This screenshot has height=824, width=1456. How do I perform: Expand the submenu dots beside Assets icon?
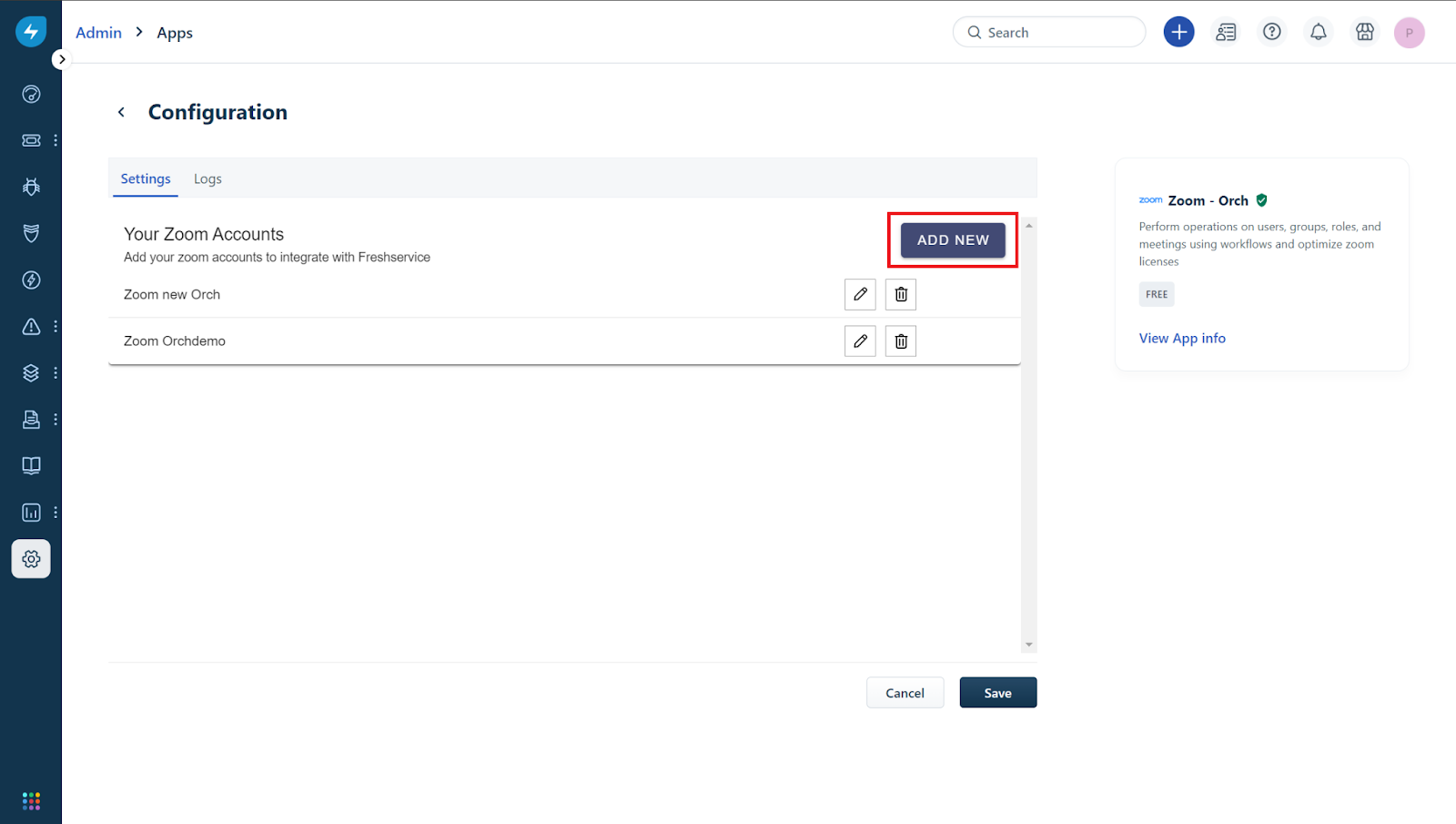56,372
